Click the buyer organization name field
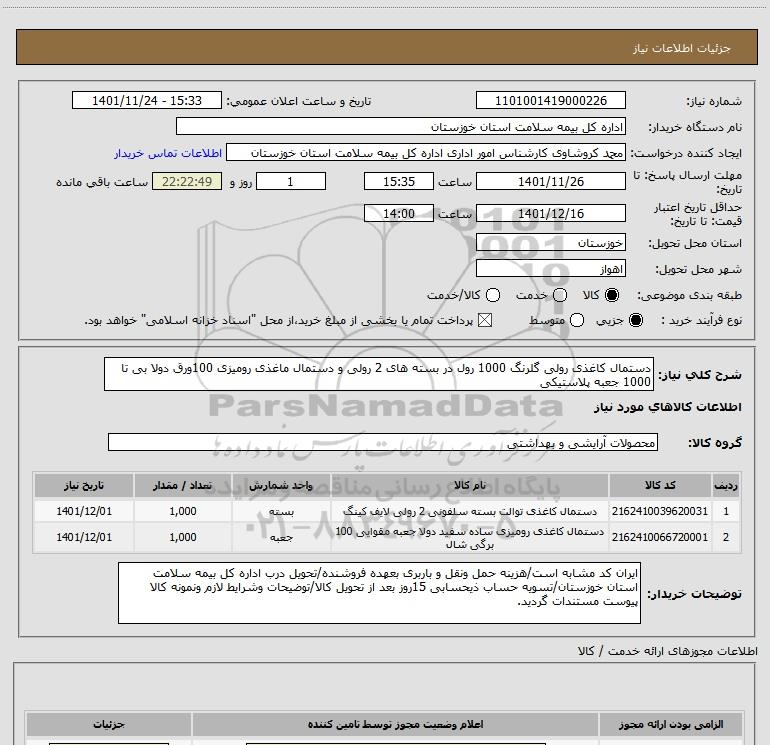The height and width of the screenshot is (745, 770). point(401,127)
